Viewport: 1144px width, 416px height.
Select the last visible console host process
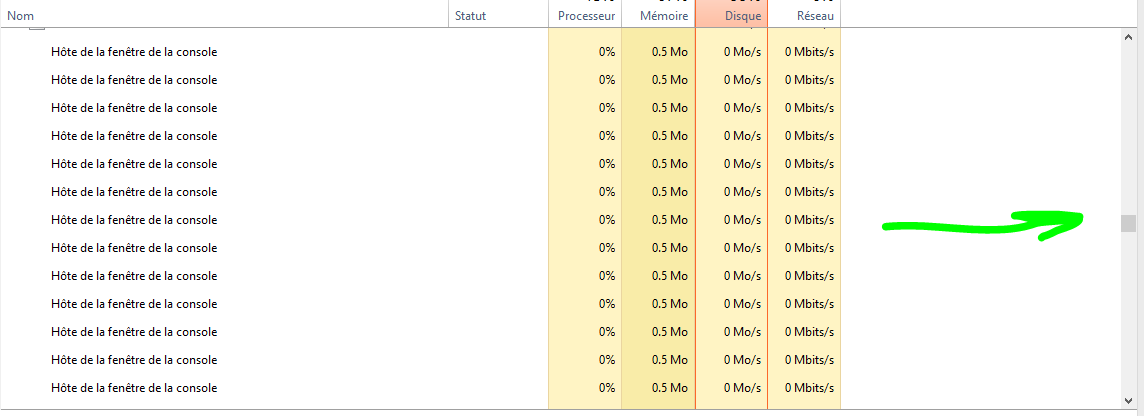(134, 388)
